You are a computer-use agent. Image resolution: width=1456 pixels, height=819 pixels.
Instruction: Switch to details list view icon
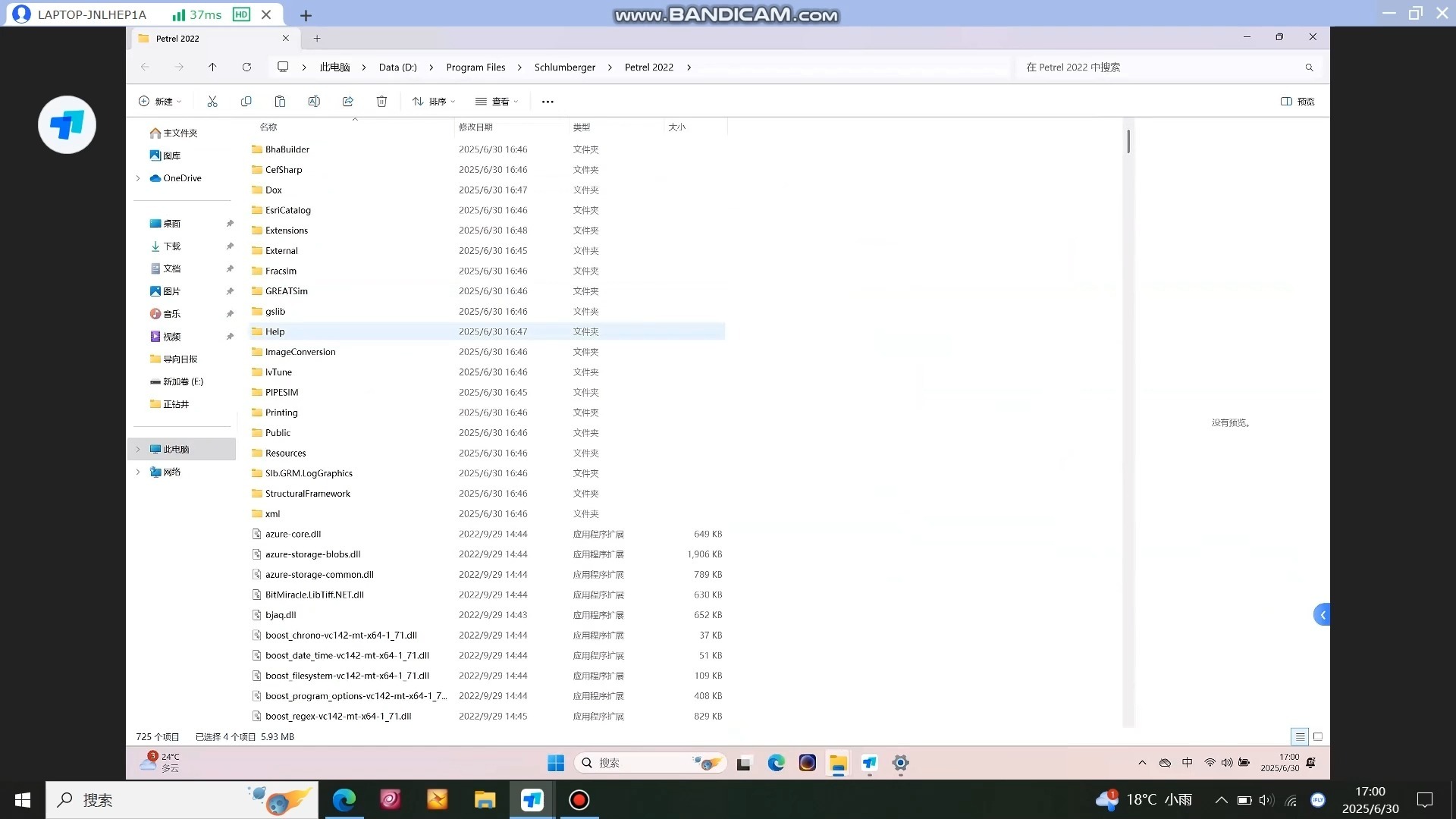coord(1300,736)
